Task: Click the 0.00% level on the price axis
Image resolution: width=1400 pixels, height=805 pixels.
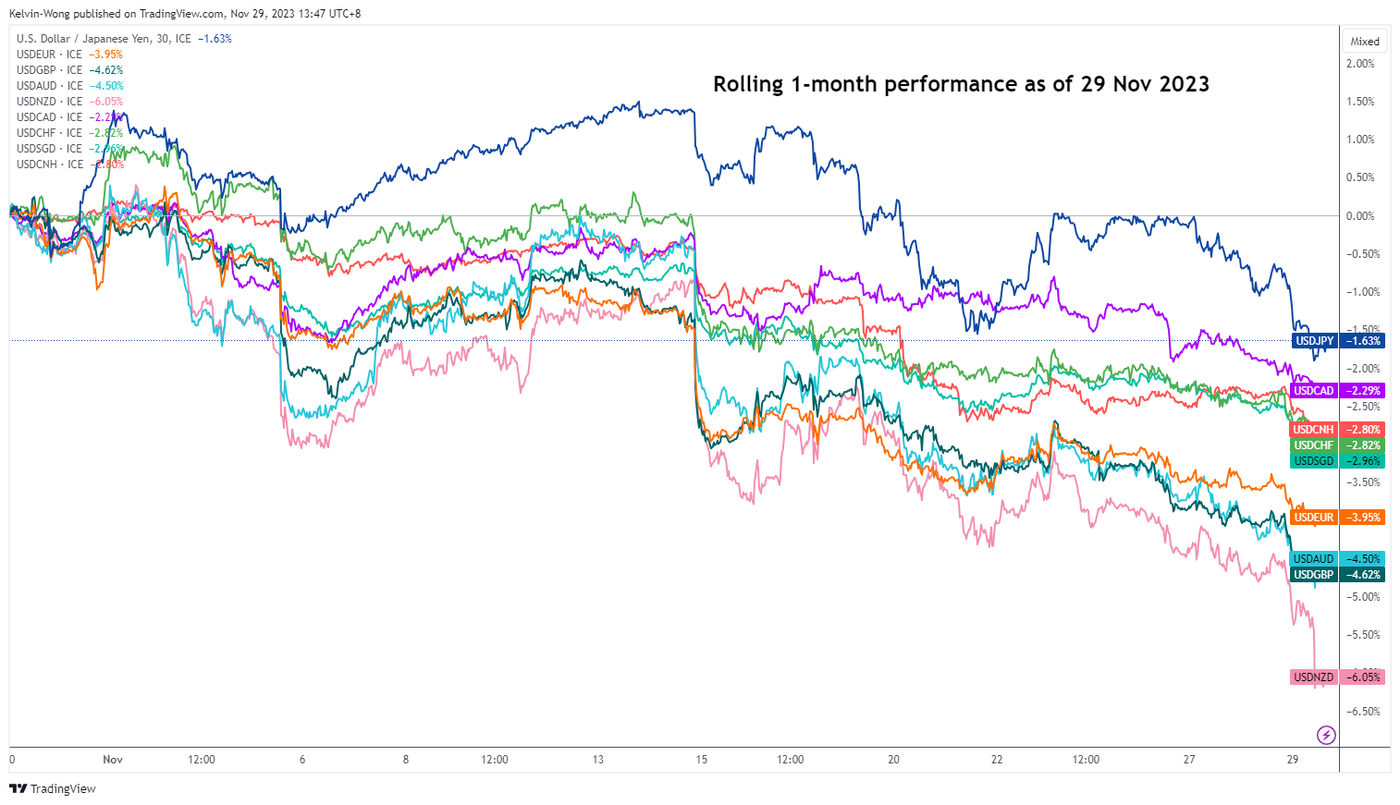Action: tap(1360, 216)
